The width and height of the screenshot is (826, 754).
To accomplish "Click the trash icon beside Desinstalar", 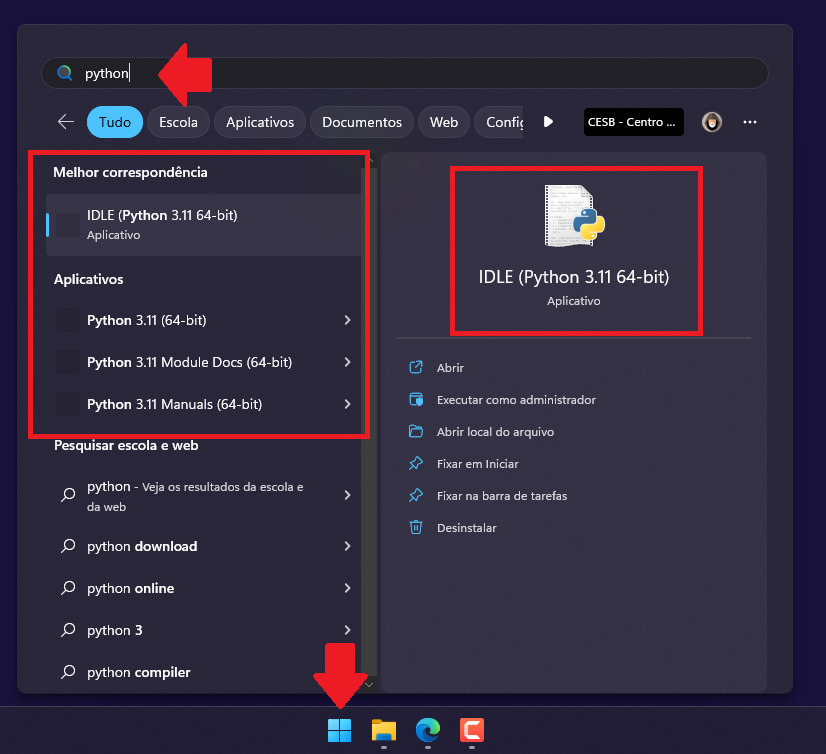I will [x=416, y=527].
